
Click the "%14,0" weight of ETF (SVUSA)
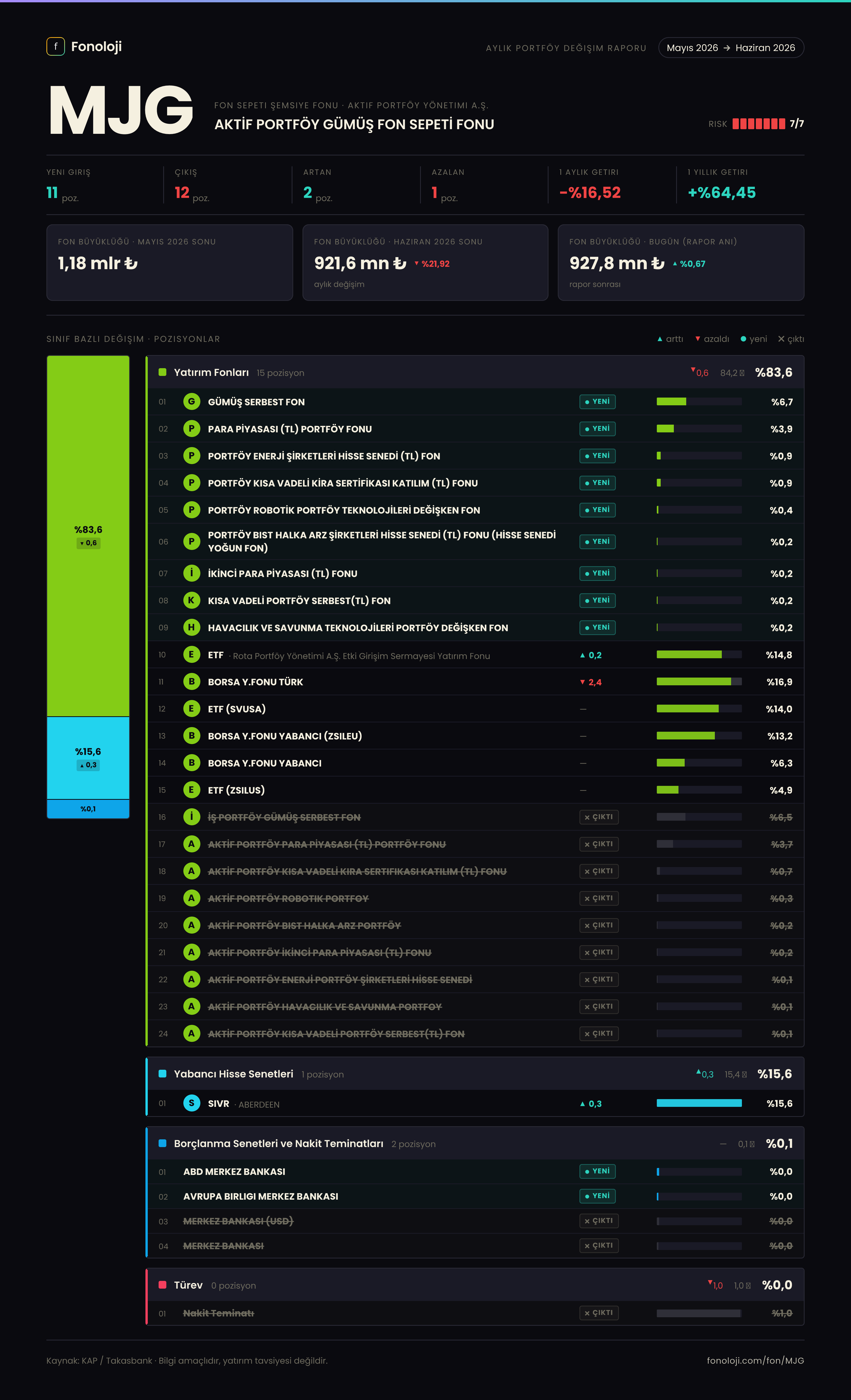(x=779, y=709)
